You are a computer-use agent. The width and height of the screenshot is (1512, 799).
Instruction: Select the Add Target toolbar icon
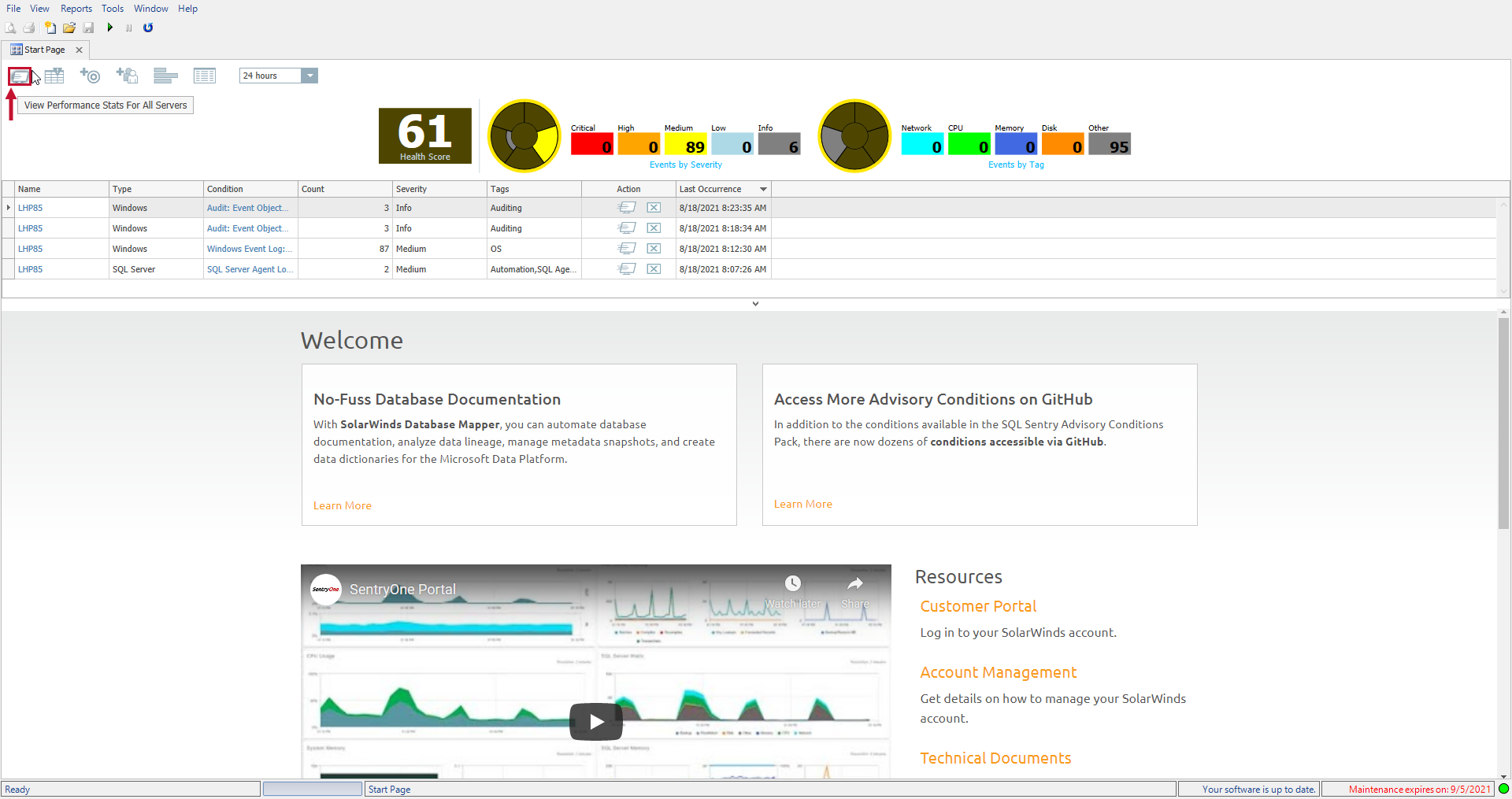coord(91,76)
